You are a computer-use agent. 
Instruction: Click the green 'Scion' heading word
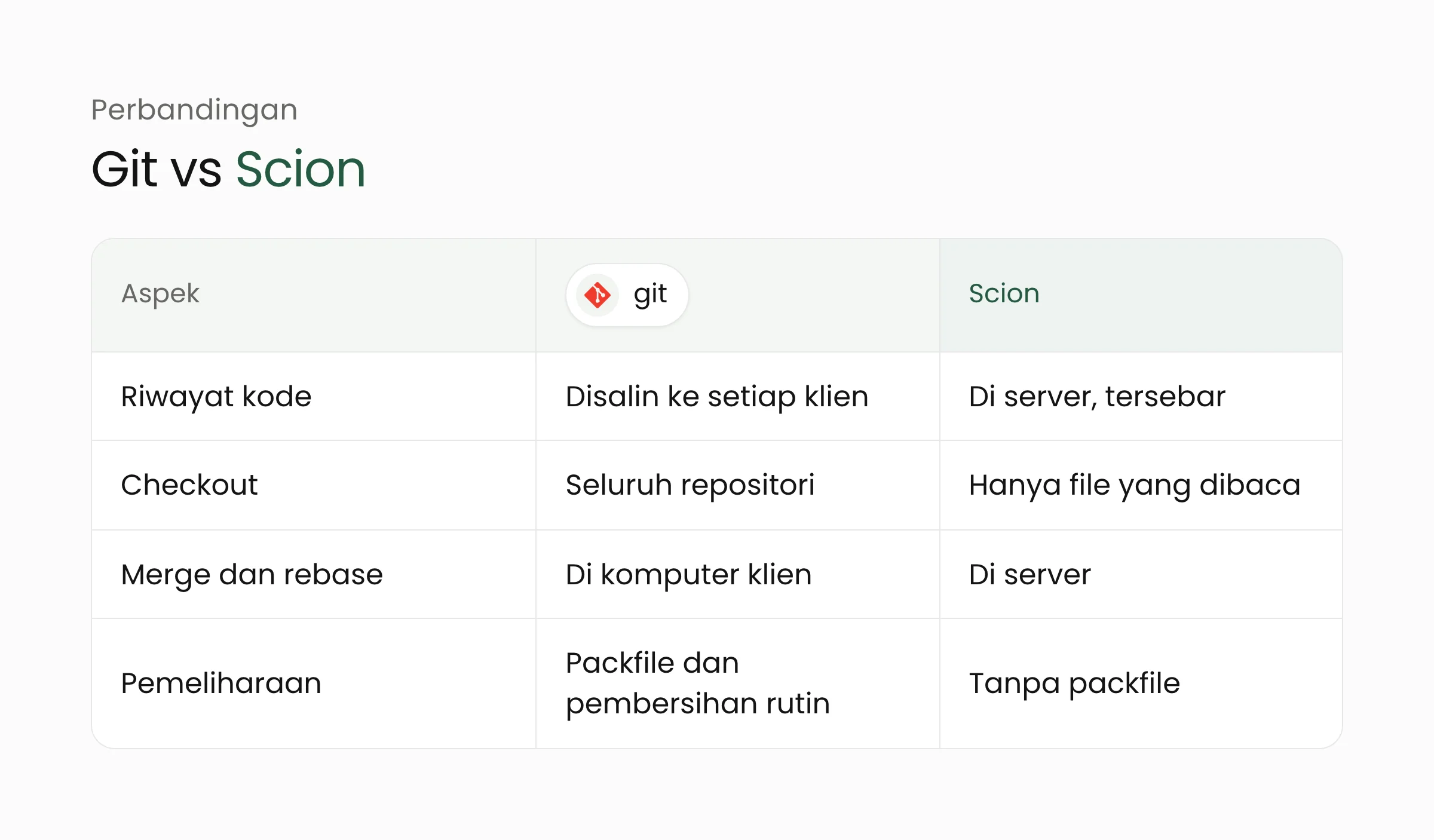click(301, 169)
